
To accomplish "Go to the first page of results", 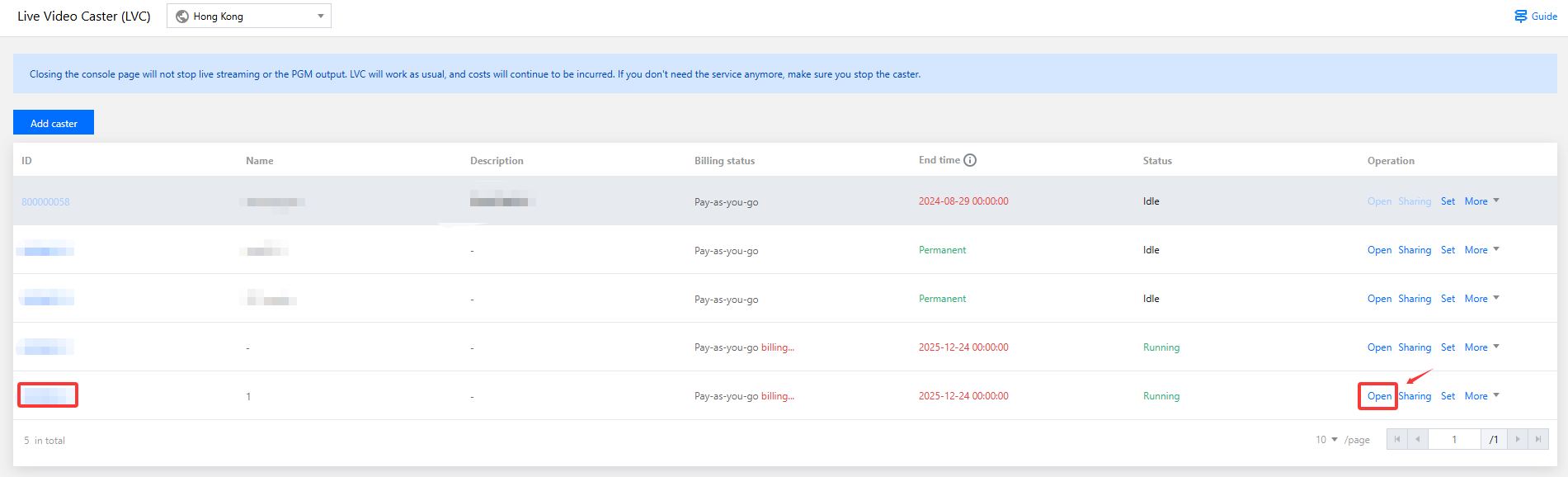I will [x=1396, y=440].
